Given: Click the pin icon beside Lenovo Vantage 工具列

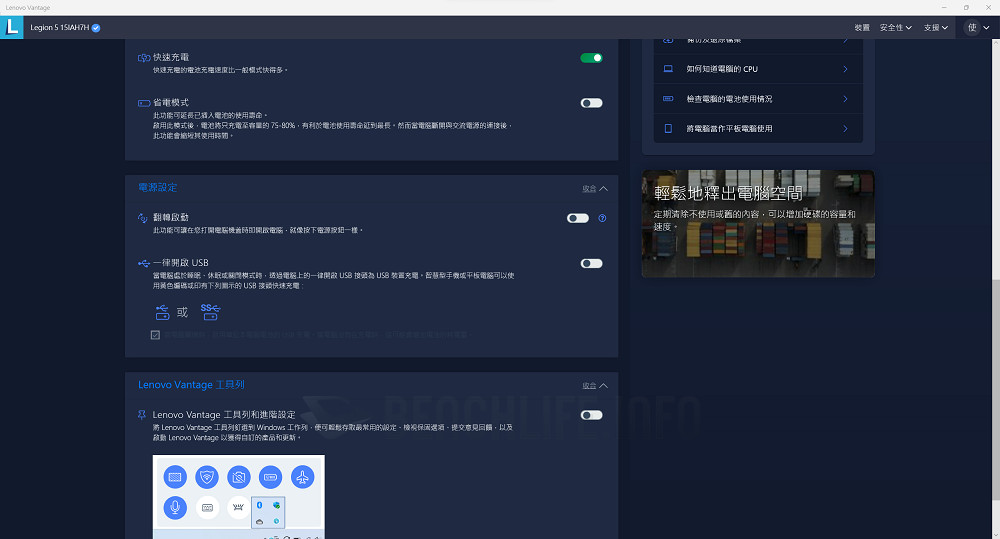Looking at the screenshot, I should coord(143,414).
